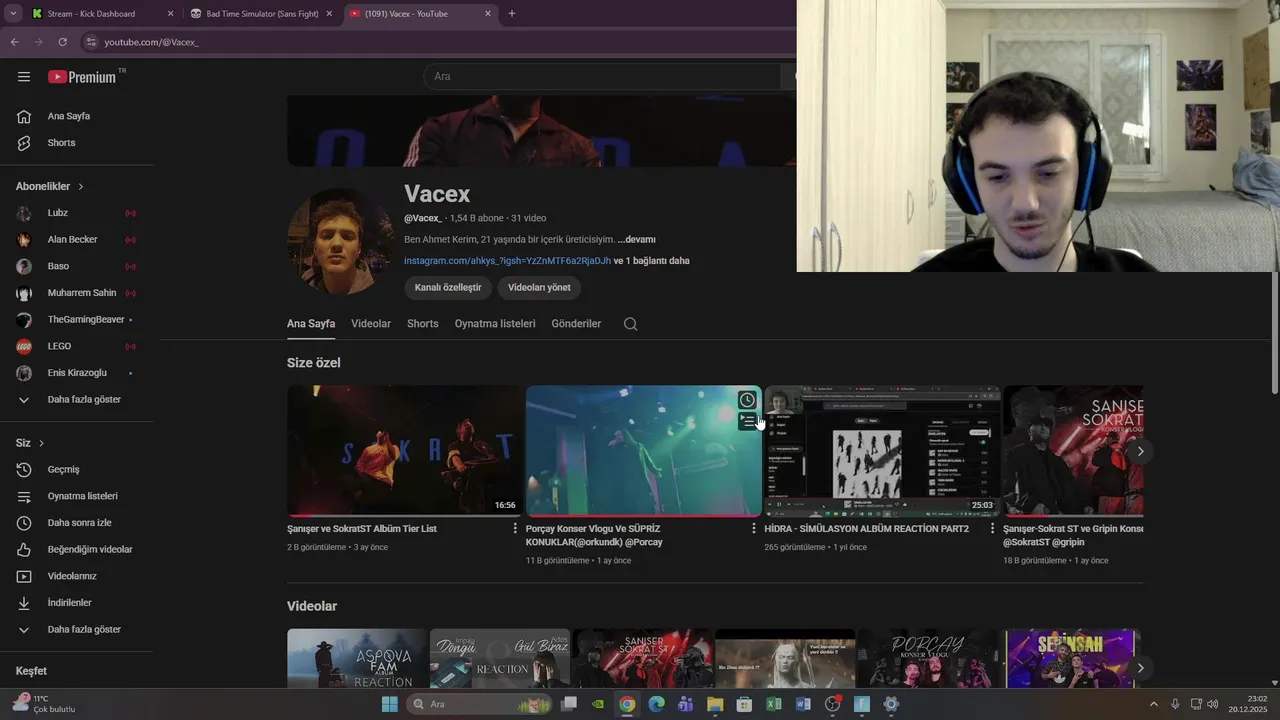Switch to Oynatma listeleri channel tab

coord(495,324)
